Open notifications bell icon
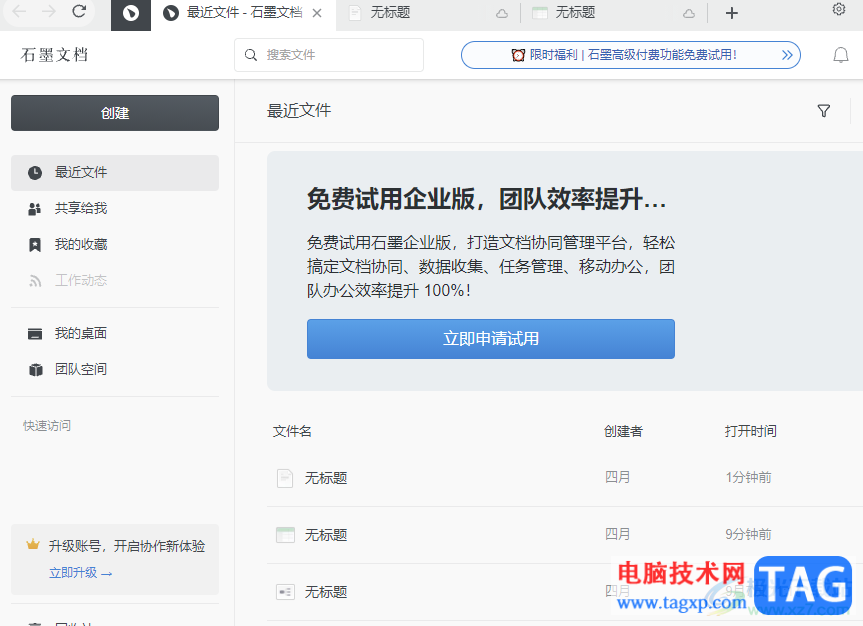Viewport: 863px width, 626px height. (x=841, y=55)
